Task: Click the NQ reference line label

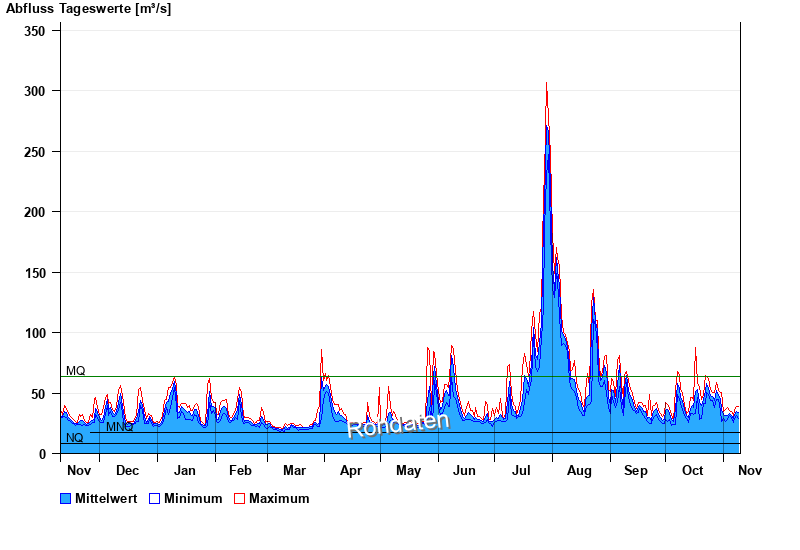Action: coord(75,438)
